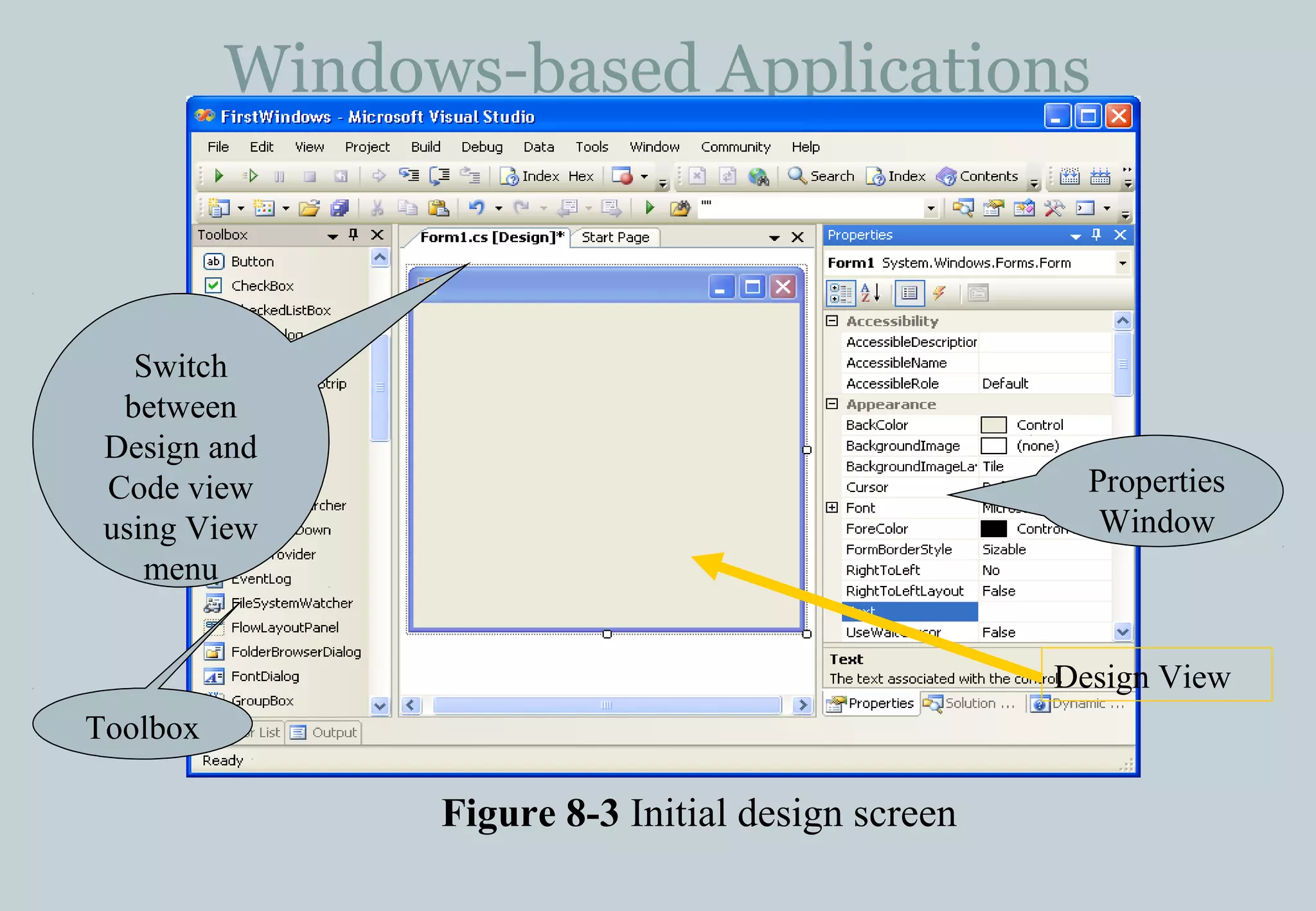This screenshot has height=911, width=1316.
Task: Click the Cut scissors icon
Action: [x=377, y=208]
